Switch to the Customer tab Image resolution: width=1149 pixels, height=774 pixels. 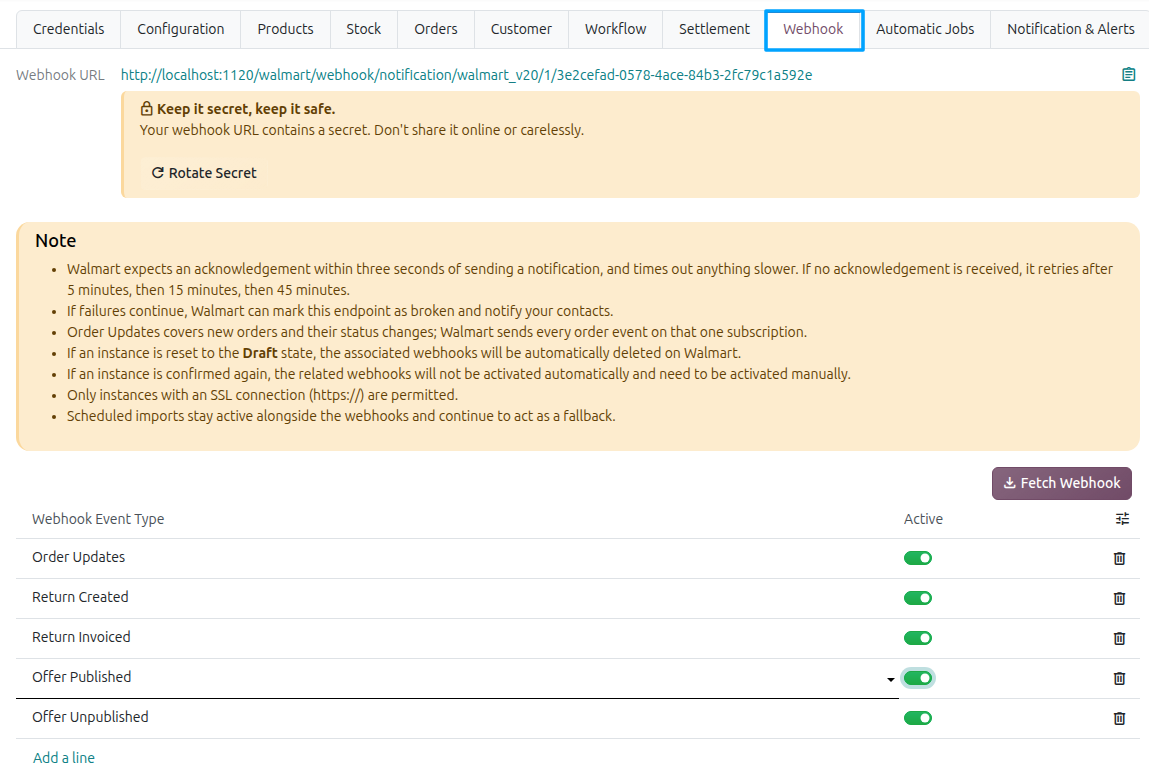click(x=521, y=29)
